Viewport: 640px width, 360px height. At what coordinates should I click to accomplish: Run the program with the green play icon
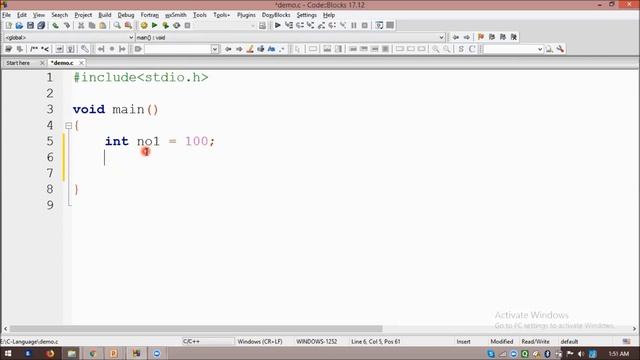[154, 25]
